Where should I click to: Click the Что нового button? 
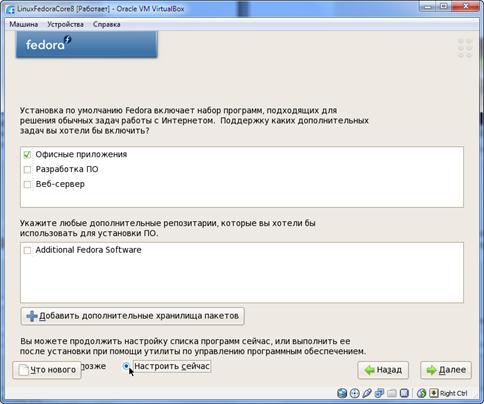(47, 370)
